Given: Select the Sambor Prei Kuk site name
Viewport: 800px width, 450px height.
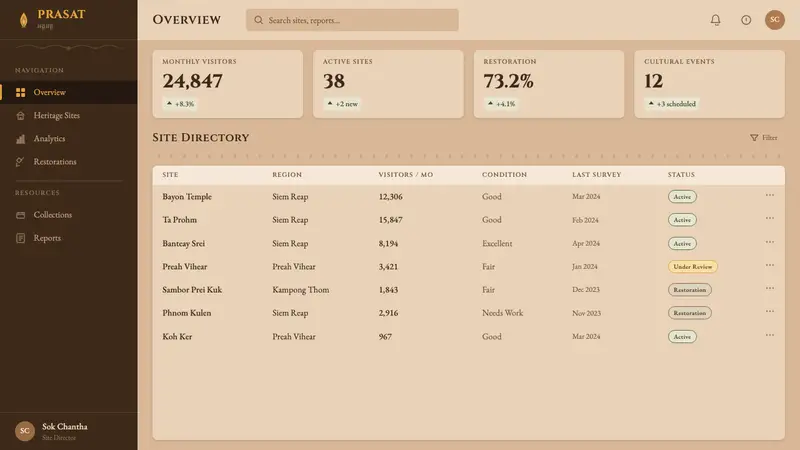Looking at the screenshot, I should 192,290.
